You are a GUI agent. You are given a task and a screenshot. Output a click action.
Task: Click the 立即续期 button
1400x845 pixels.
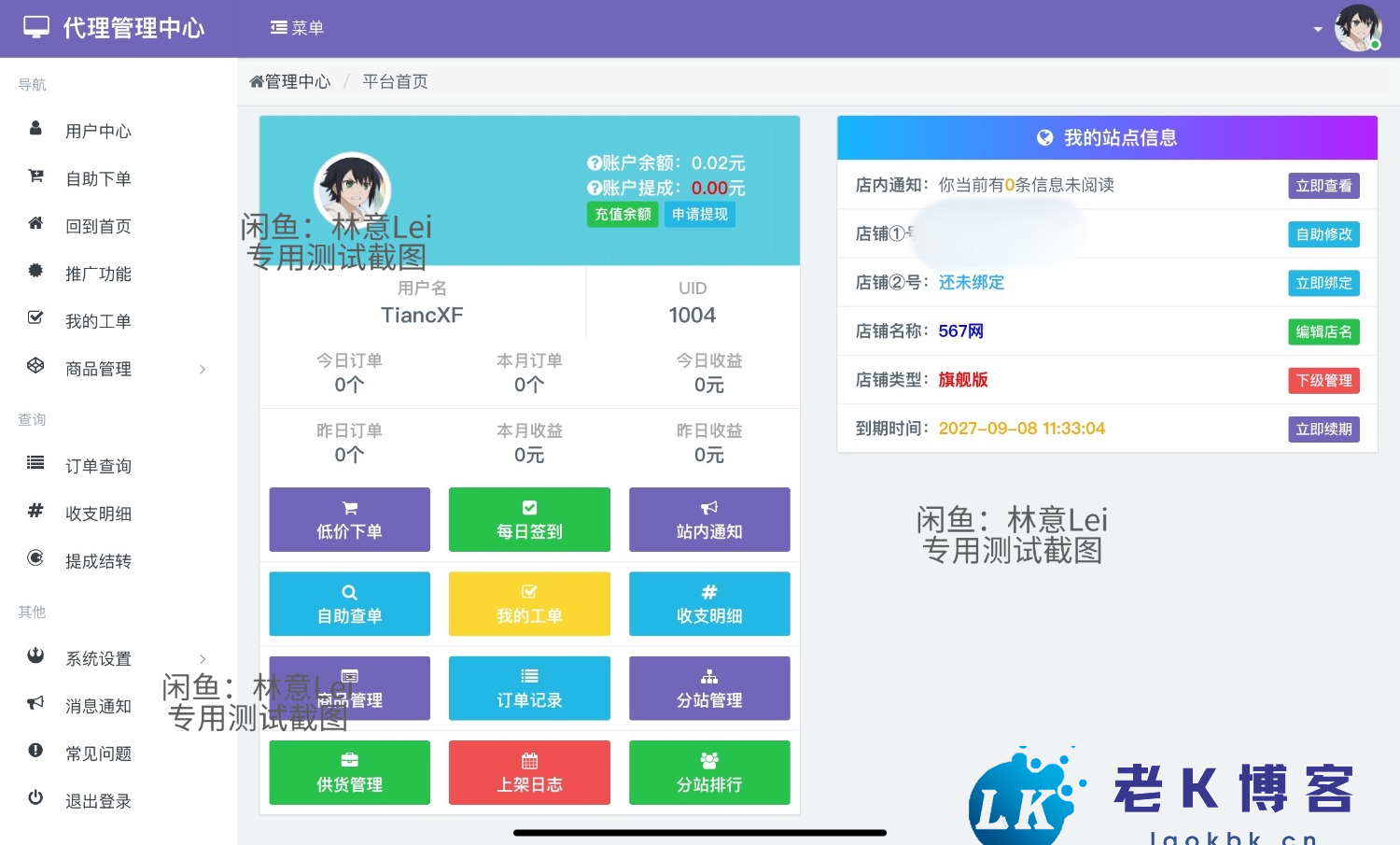tap(1323, 430)
